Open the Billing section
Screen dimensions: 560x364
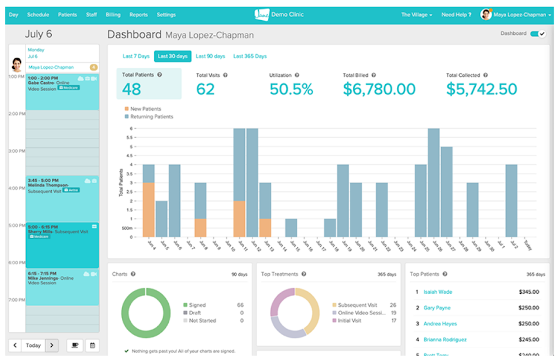point(113,15)
